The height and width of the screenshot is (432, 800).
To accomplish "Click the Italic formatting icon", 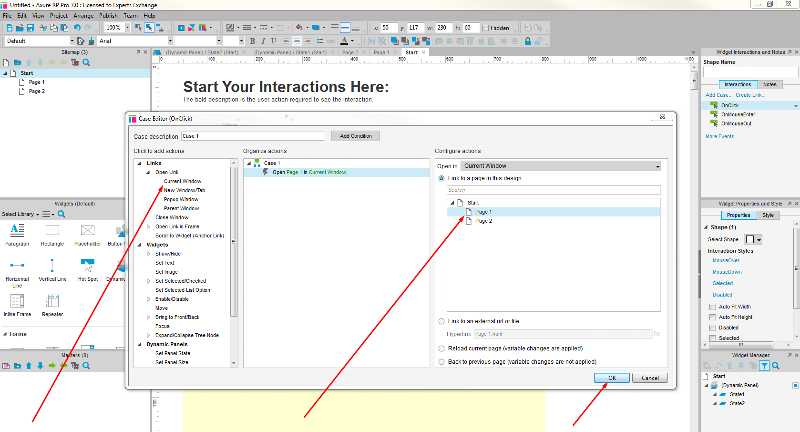I will (x=263, y=41).
